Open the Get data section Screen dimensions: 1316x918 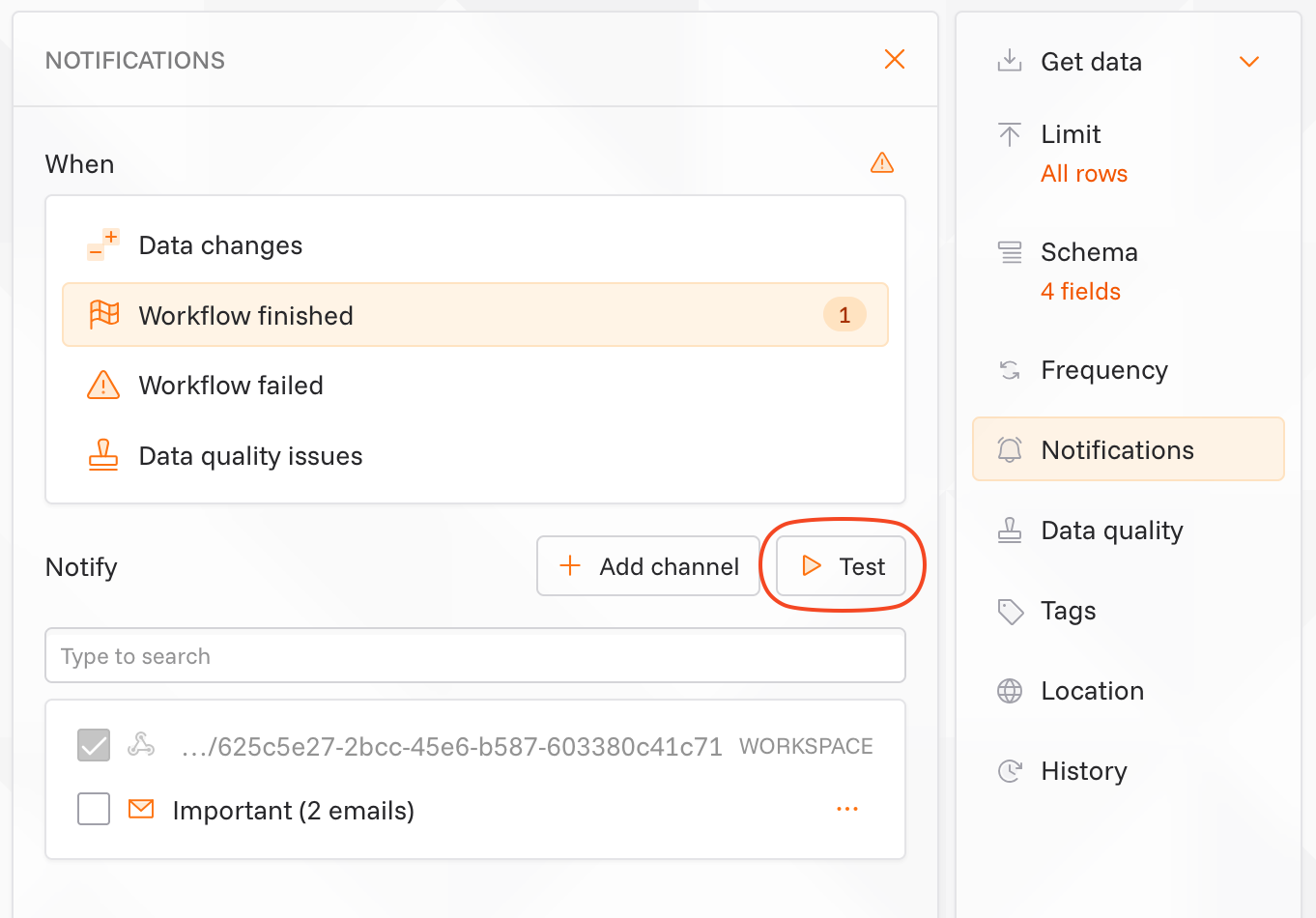click(x=1129, y=62)
